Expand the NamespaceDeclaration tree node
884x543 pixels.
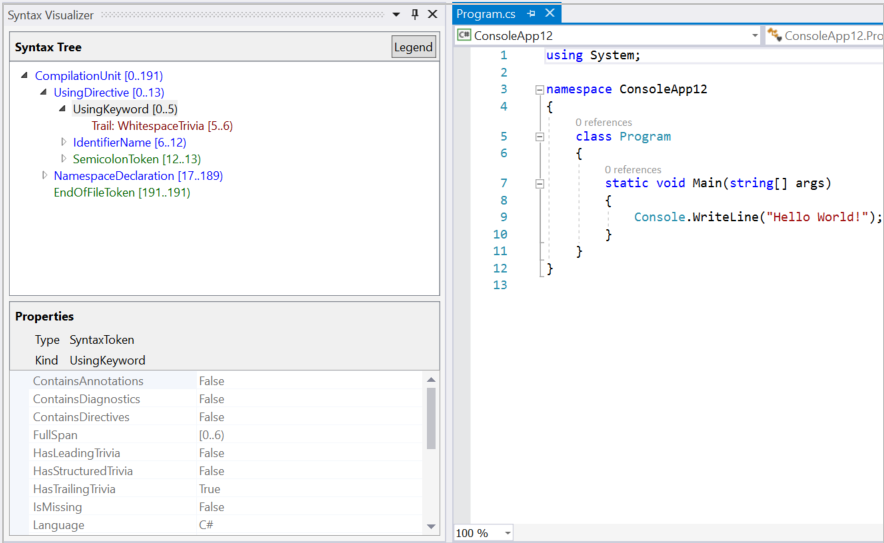coord(45,176)
